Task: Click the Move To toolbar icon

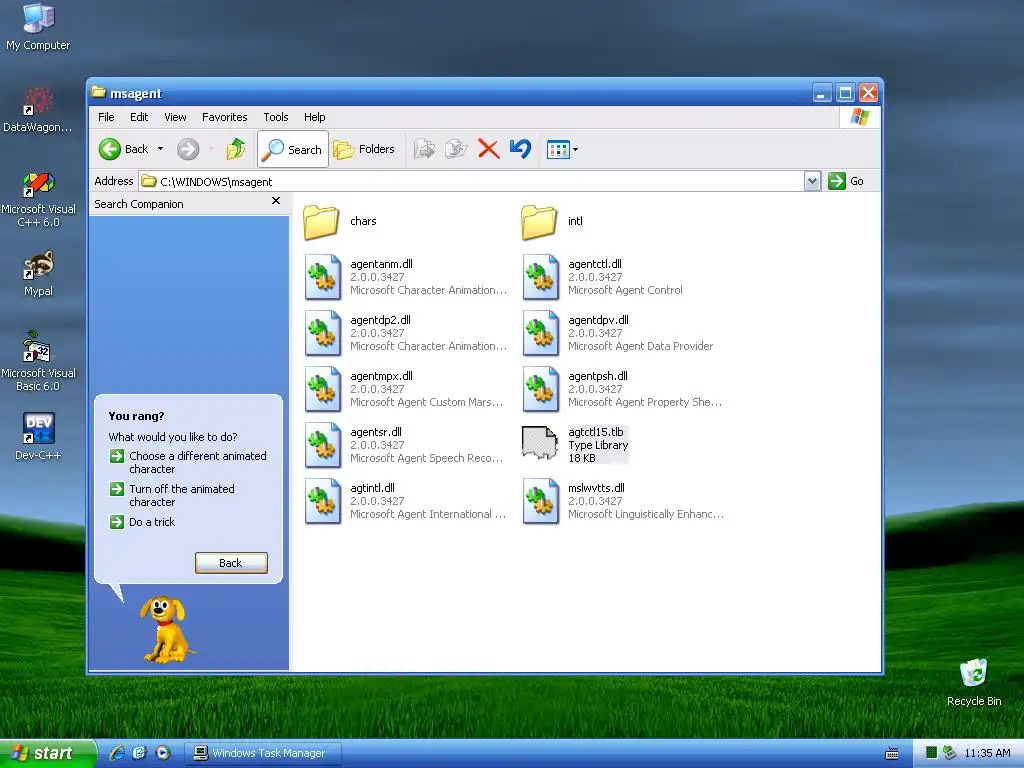Action: click(x=424, y=150)
